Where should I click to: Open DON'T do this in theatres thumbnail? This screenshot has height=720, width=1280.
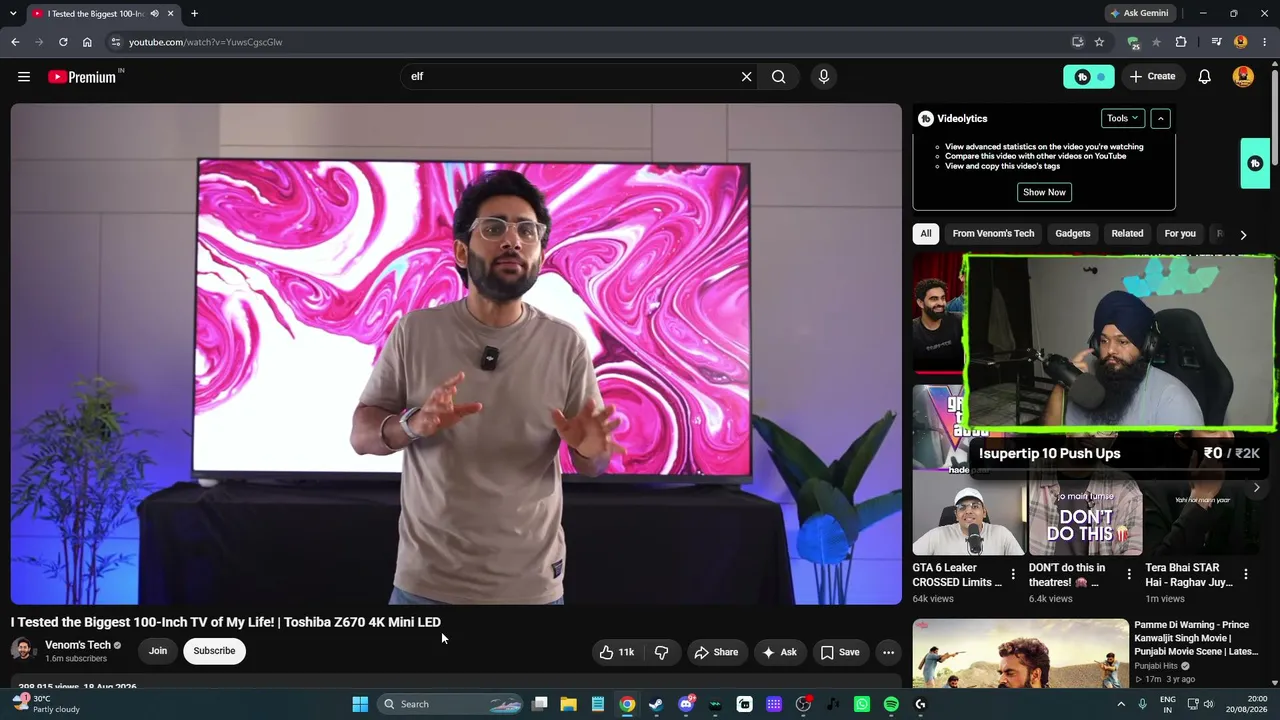point(1085,516)
